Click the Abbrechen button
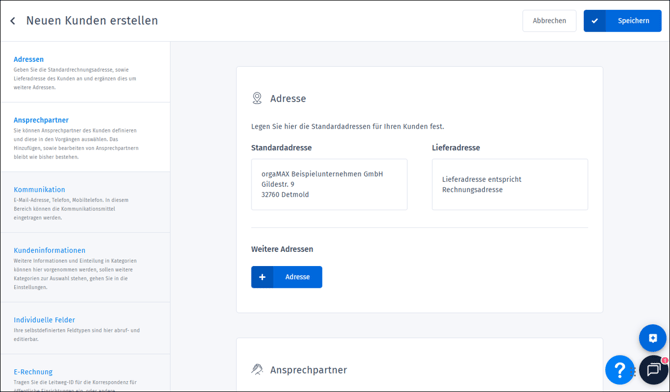Image resolution: width=670 pixels, height=392 pixels. 549,21
